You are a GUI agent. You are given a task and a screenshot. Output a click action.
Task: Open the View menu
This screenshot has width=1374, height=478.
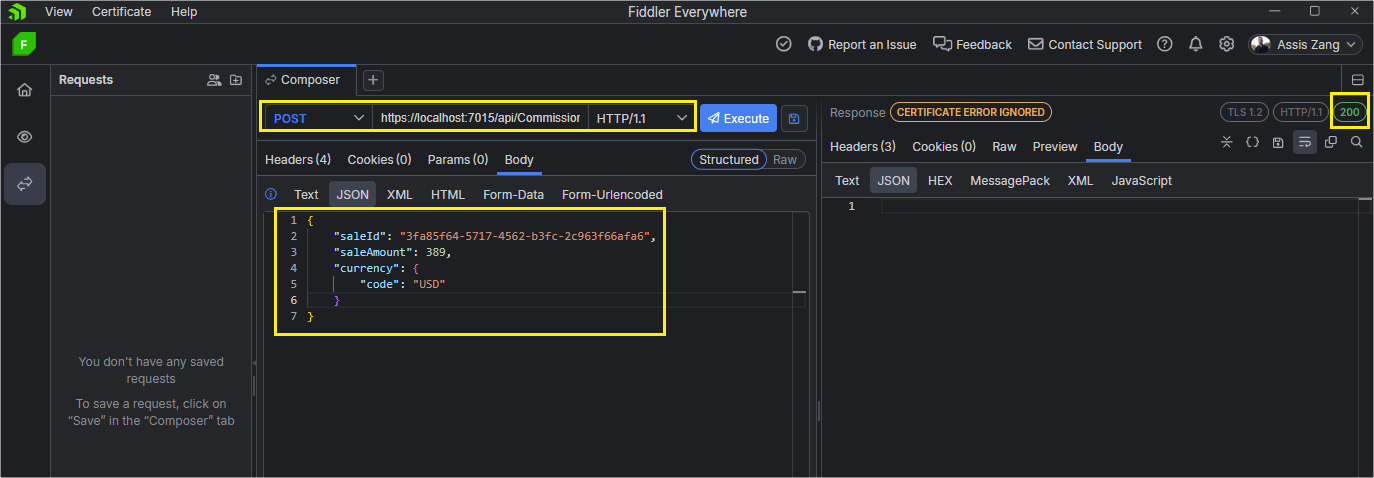(x=59, y=12)
